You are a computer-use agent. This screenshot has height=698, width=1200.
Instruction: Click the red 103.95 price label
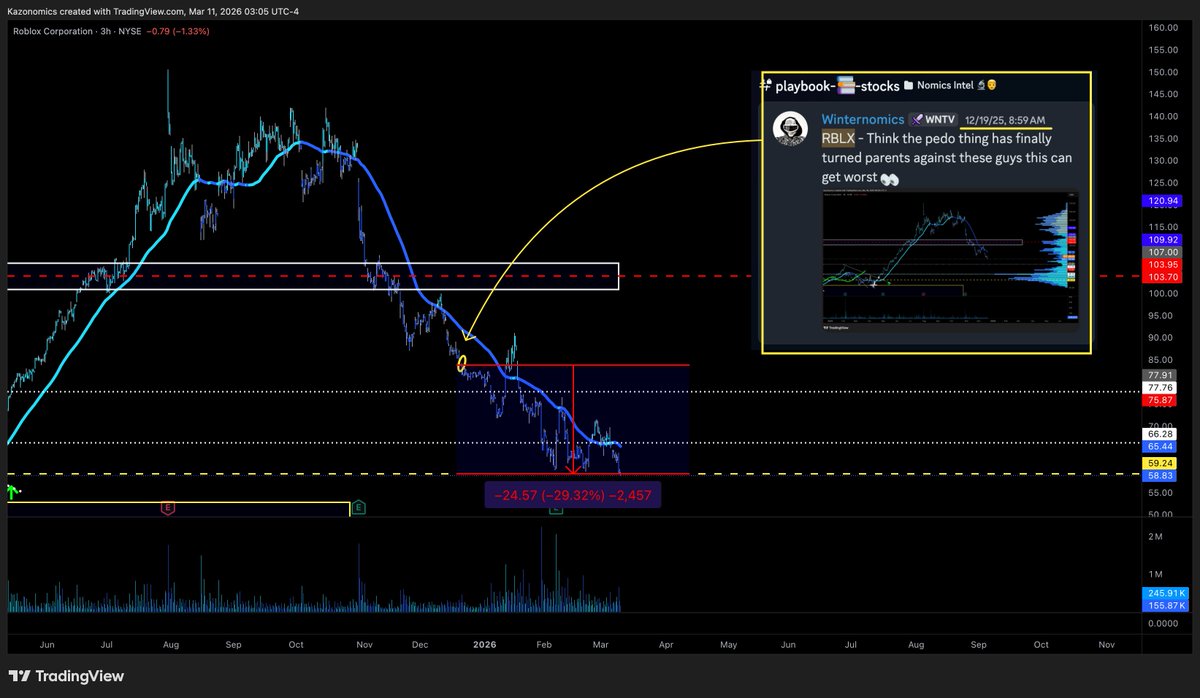tap(1161, 264)
